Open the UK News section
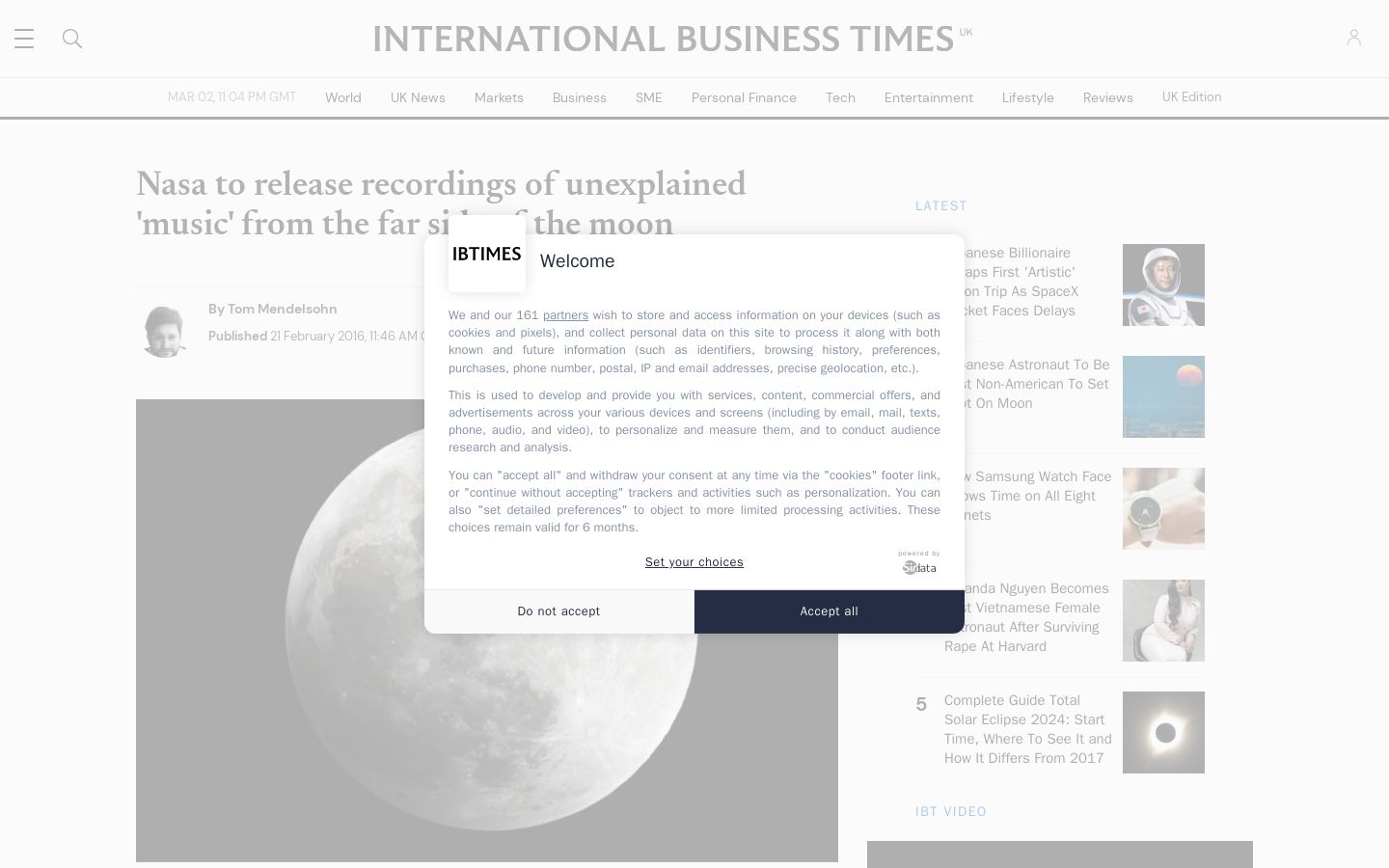 [x=418, y=97]
